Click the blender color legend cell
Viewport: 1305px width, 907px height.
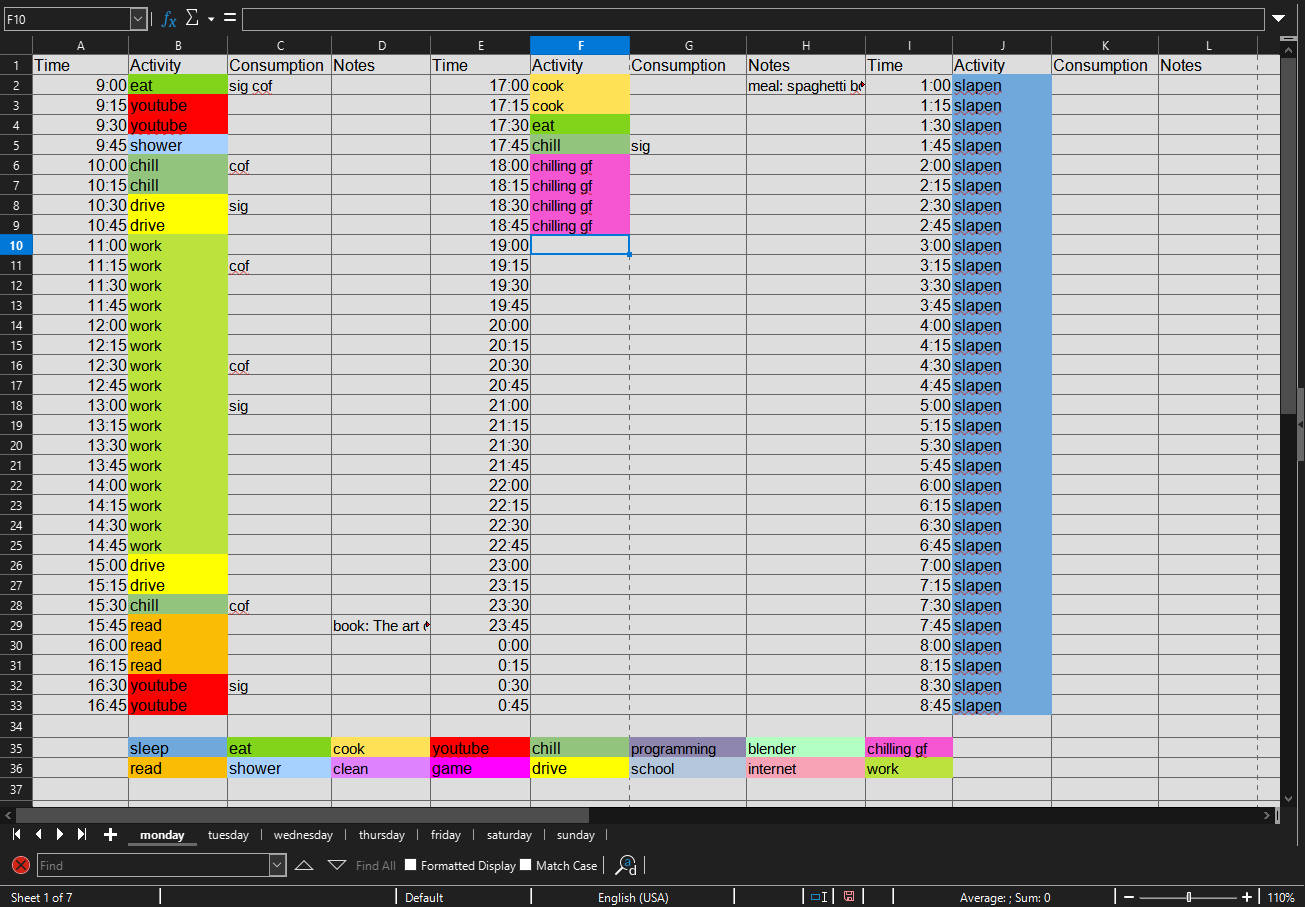806,748
